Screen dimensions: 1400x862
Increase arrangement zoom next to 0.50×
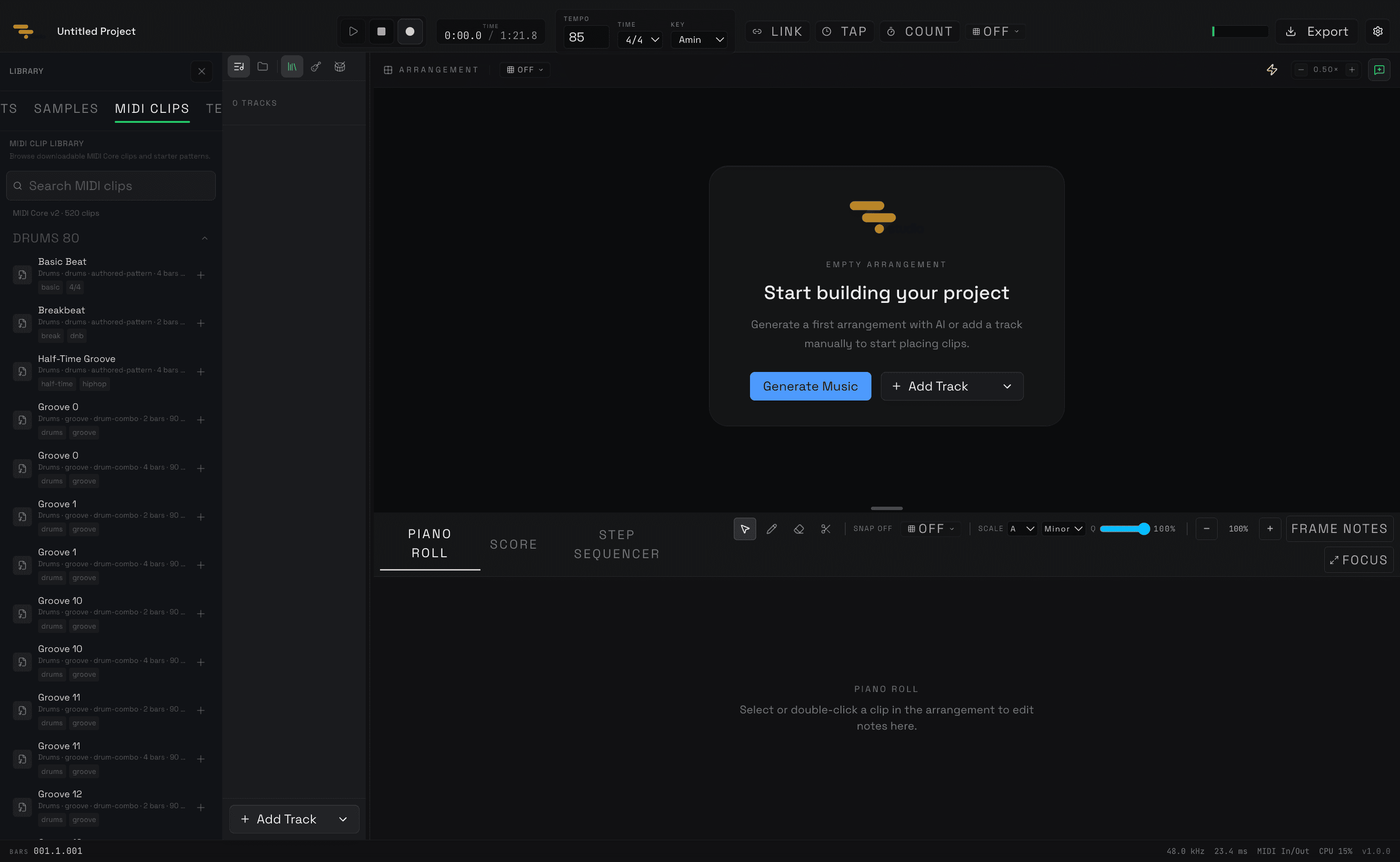coord(1351,70)
